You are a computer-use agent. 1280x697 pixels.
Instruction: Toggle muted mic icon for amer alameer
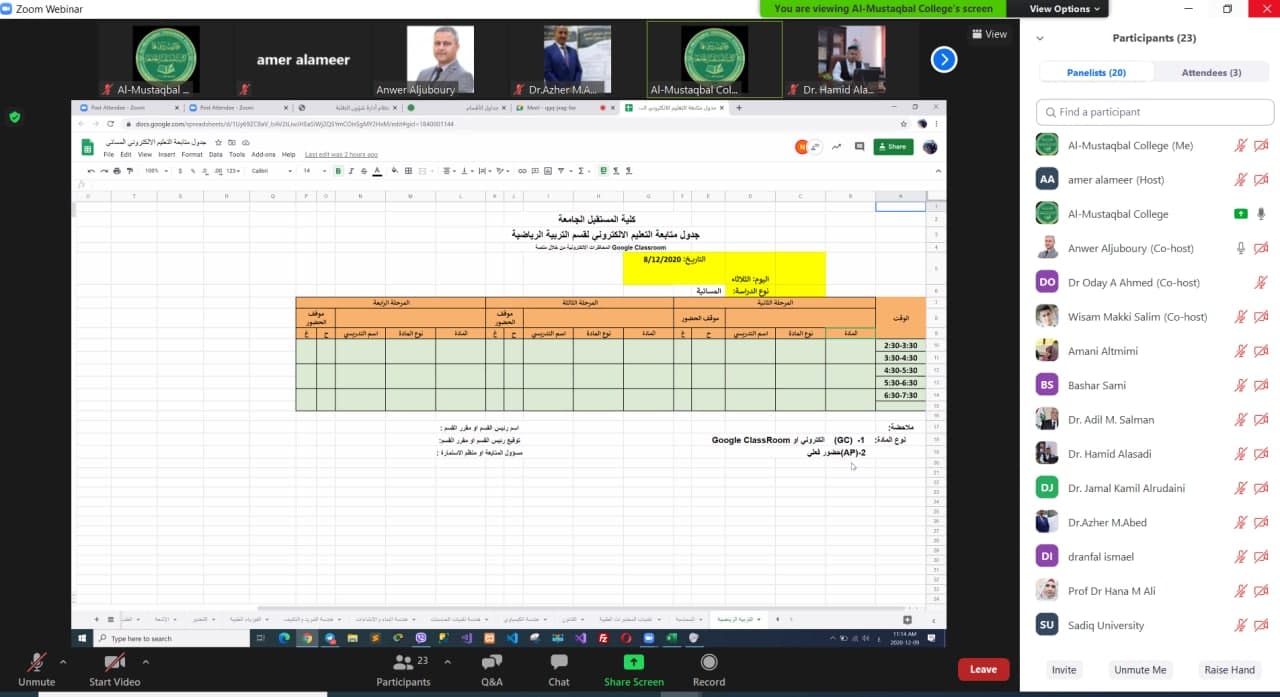tap(1241, 180)
